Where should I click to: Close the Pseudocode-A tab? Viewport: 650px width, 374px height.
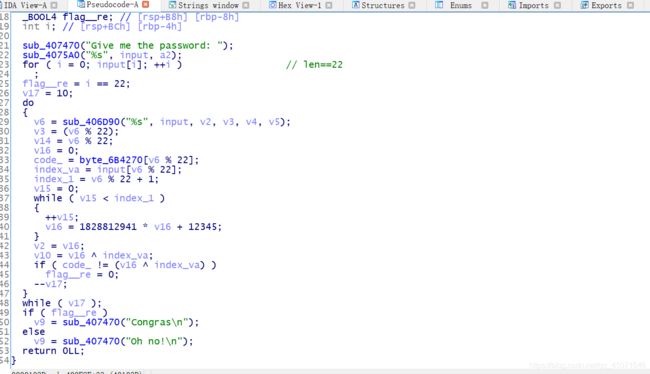146,5
